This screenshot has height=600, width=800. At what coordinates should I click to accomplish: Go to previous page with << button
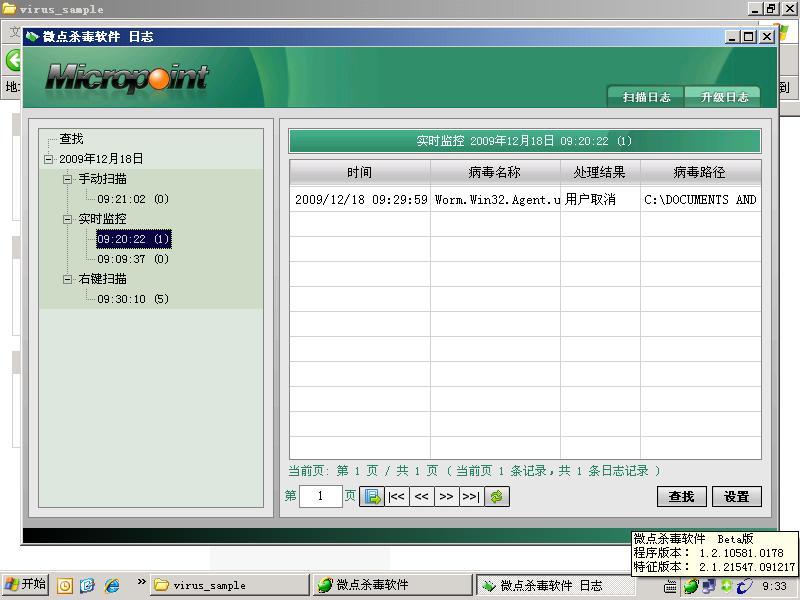point(421,496)
